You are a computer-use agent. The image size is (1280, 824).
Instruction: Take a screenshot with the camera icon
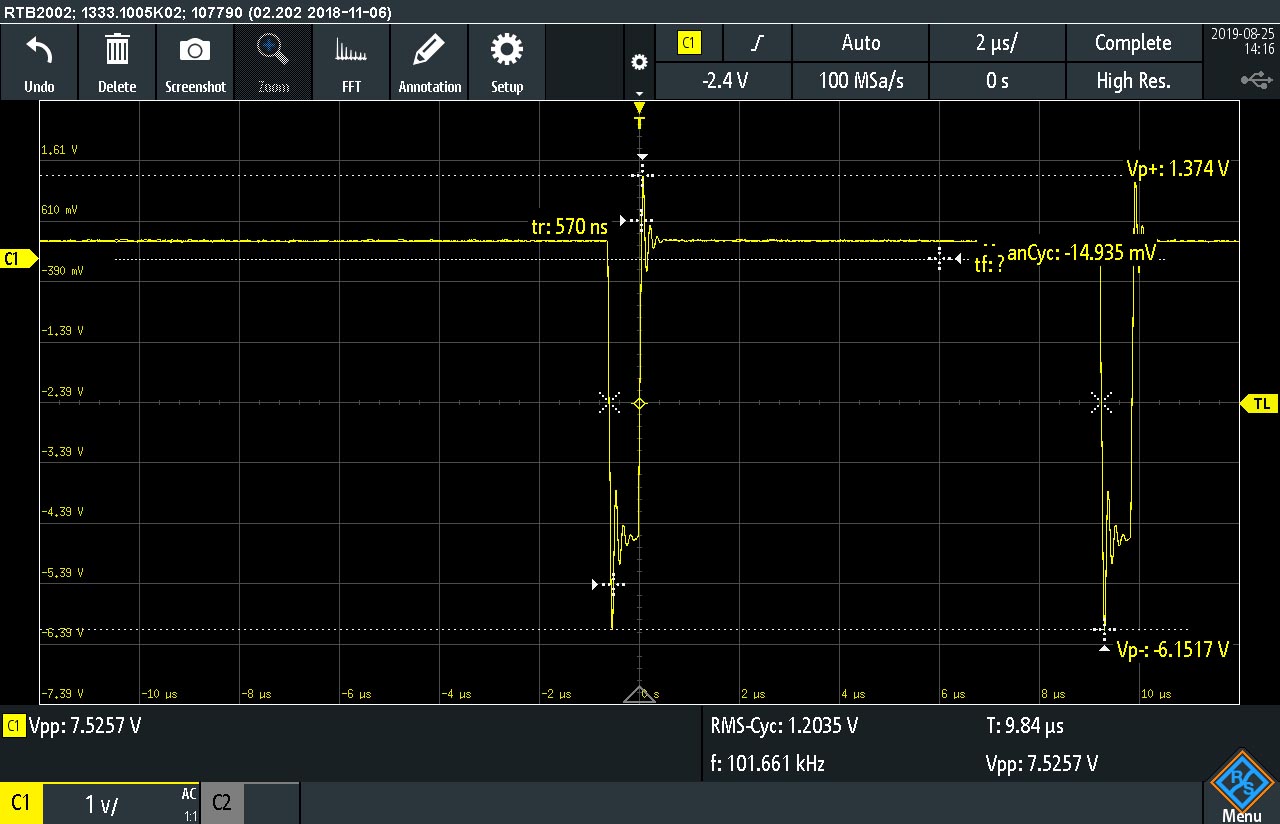point(195,50)
